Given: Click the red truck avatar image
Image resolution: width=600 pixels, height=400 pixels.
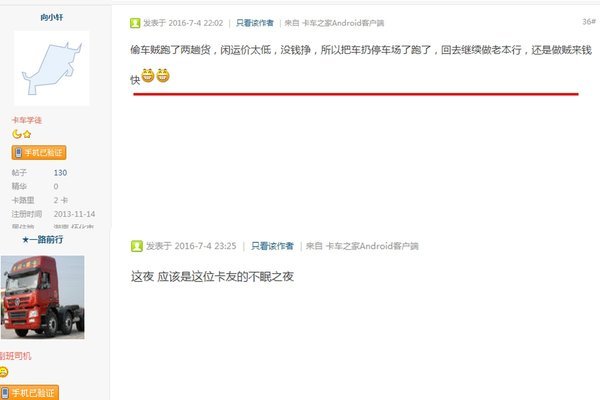Looking at the screenshot, I should pyautogui.click(x=42, y=297).
